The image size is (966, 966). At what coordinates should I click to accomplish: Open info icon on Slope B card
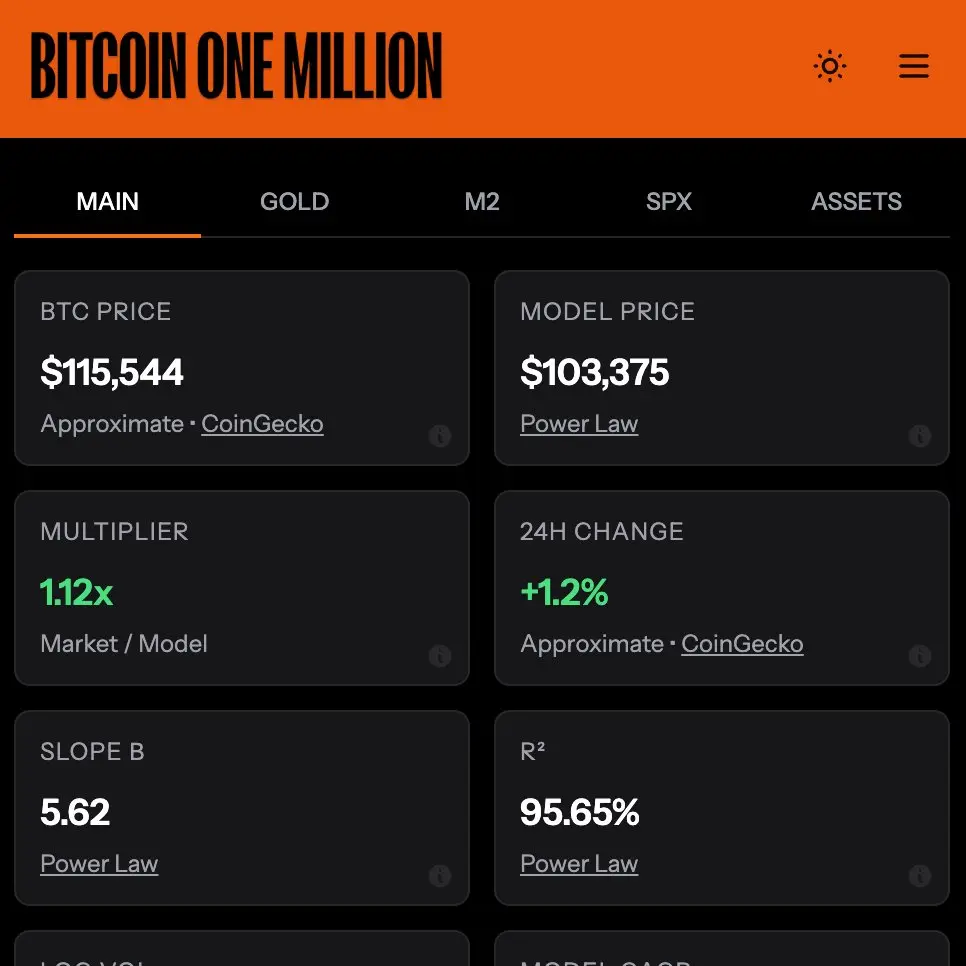click(439, 875)
